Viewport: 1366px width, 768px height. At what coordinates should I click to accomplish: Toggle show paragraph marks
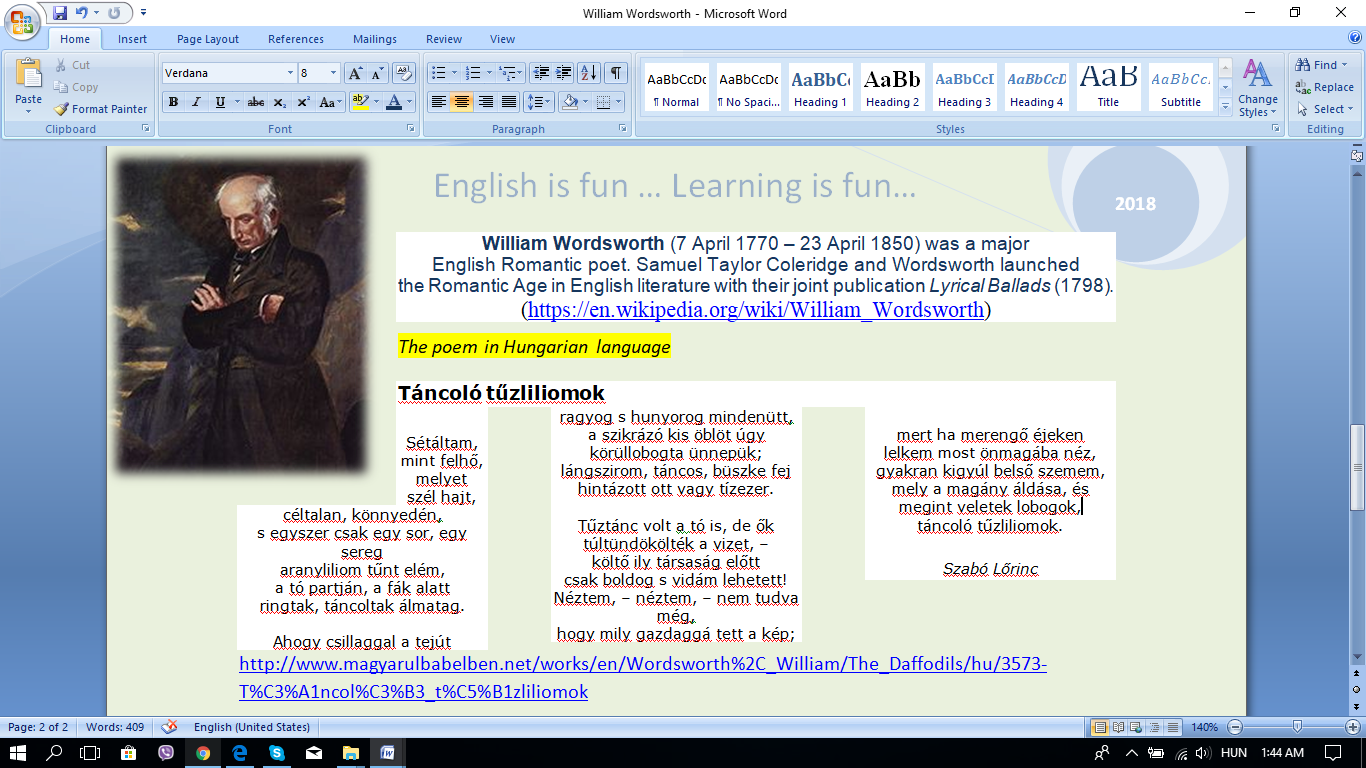tap(616, 73)
